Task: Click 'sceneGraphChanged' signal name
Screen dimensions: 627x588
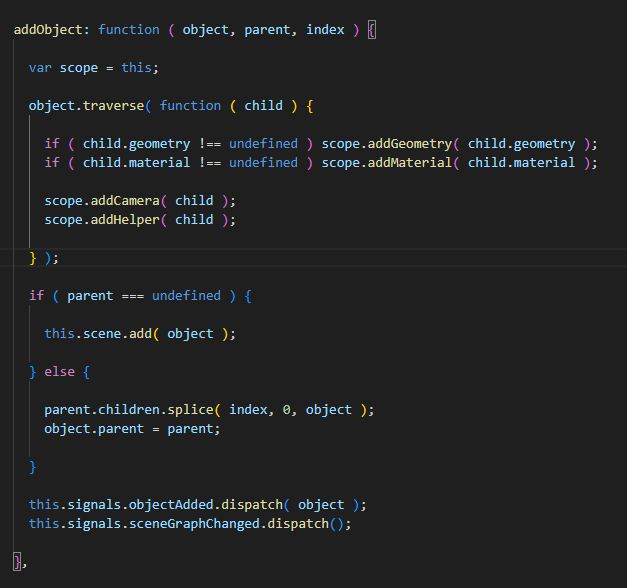Action: pos(194,524)
